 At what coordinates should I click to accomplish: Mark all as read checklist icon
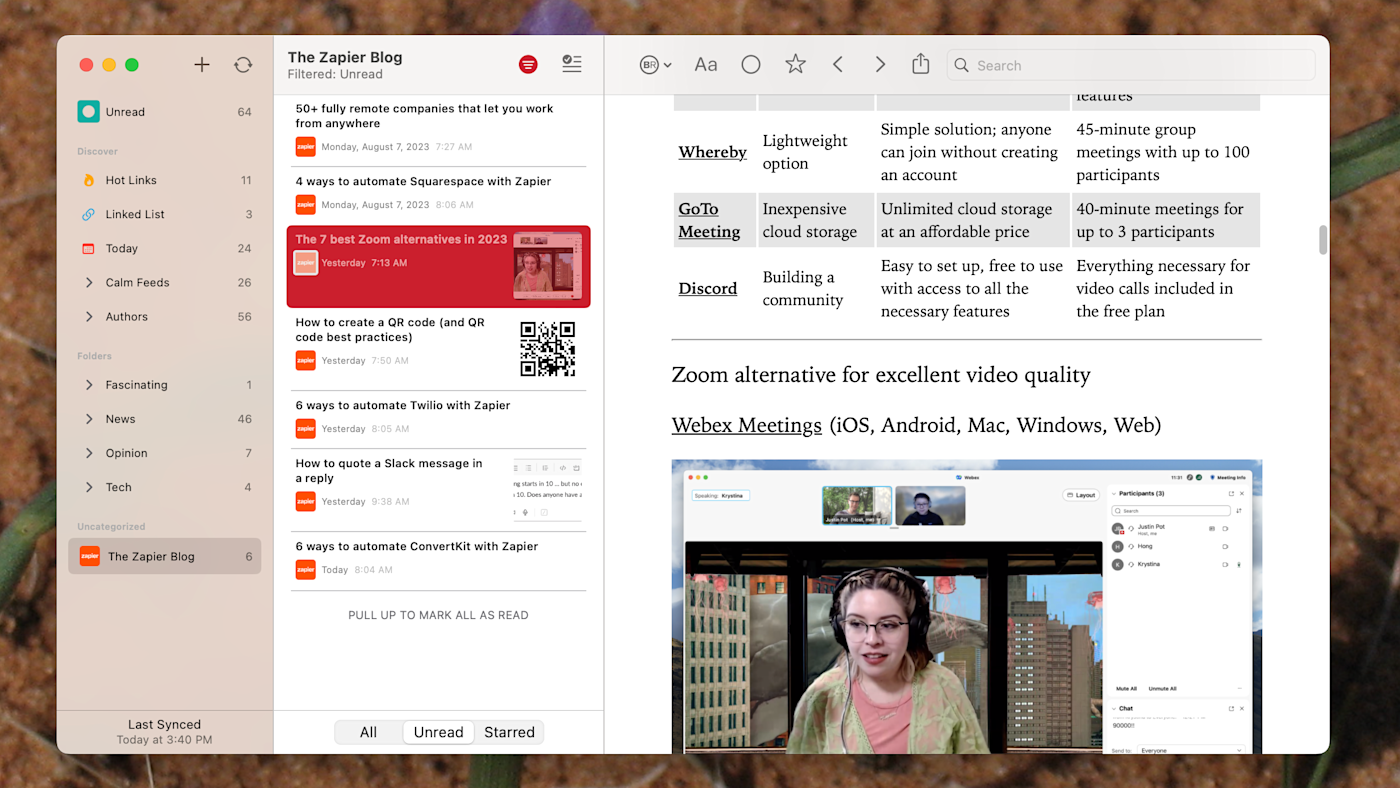coord(572,65)
